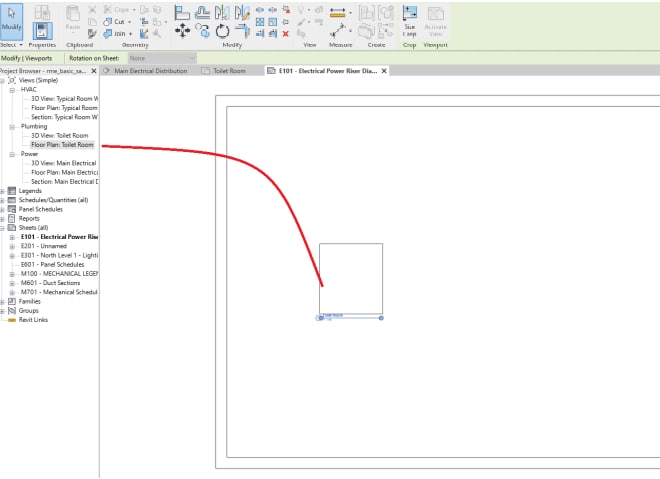Click the red X Delete icon
Screen dimensions: 660x479
pos(286,33)
